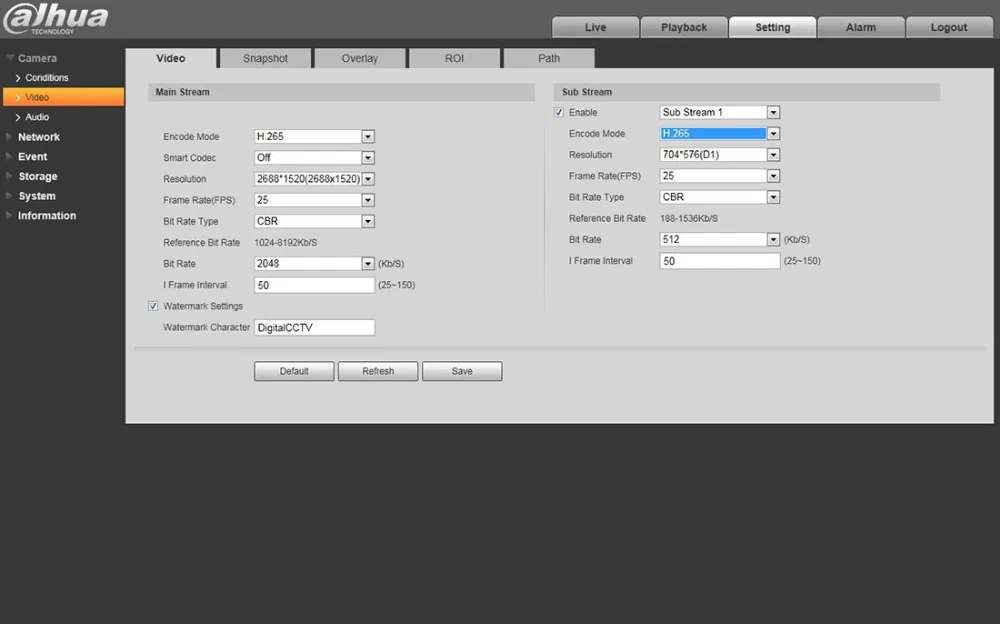The image size is (1000, 624).
Task: Switch to the Snapshot tab
Action: (x=265, y=58)
